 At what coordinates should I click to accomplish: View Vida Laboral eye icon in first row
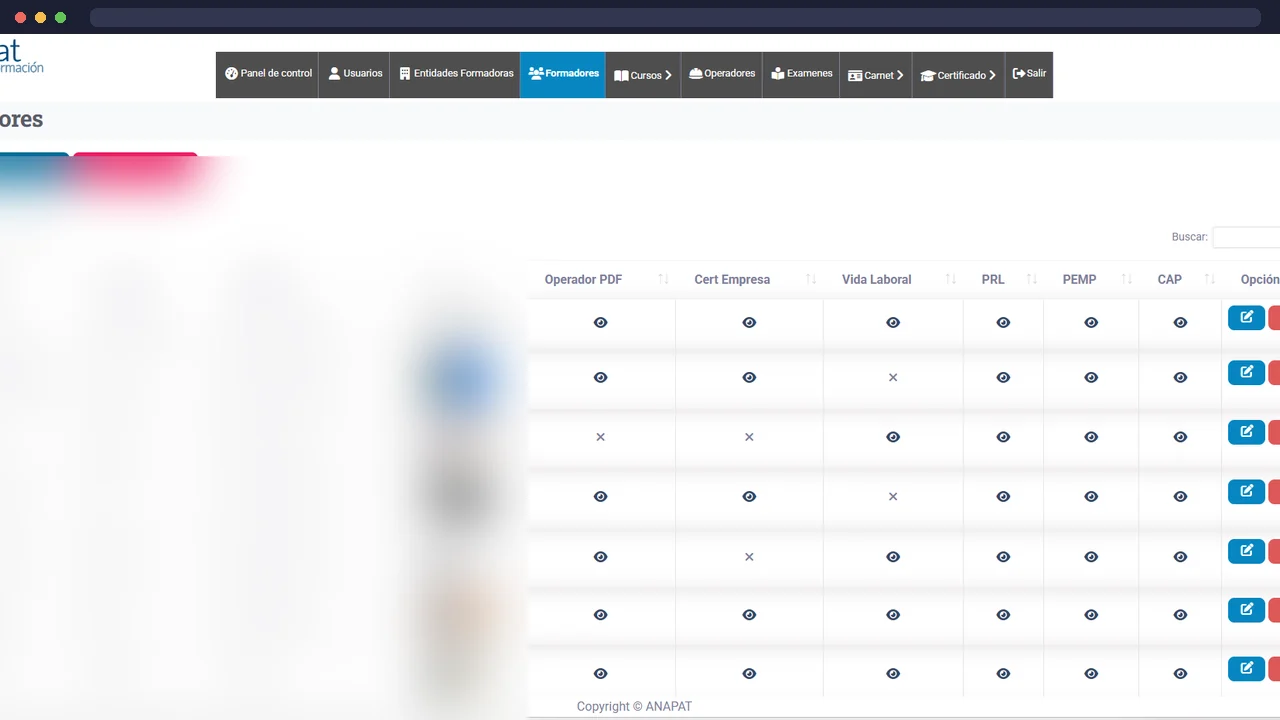[x=893, y=322]
